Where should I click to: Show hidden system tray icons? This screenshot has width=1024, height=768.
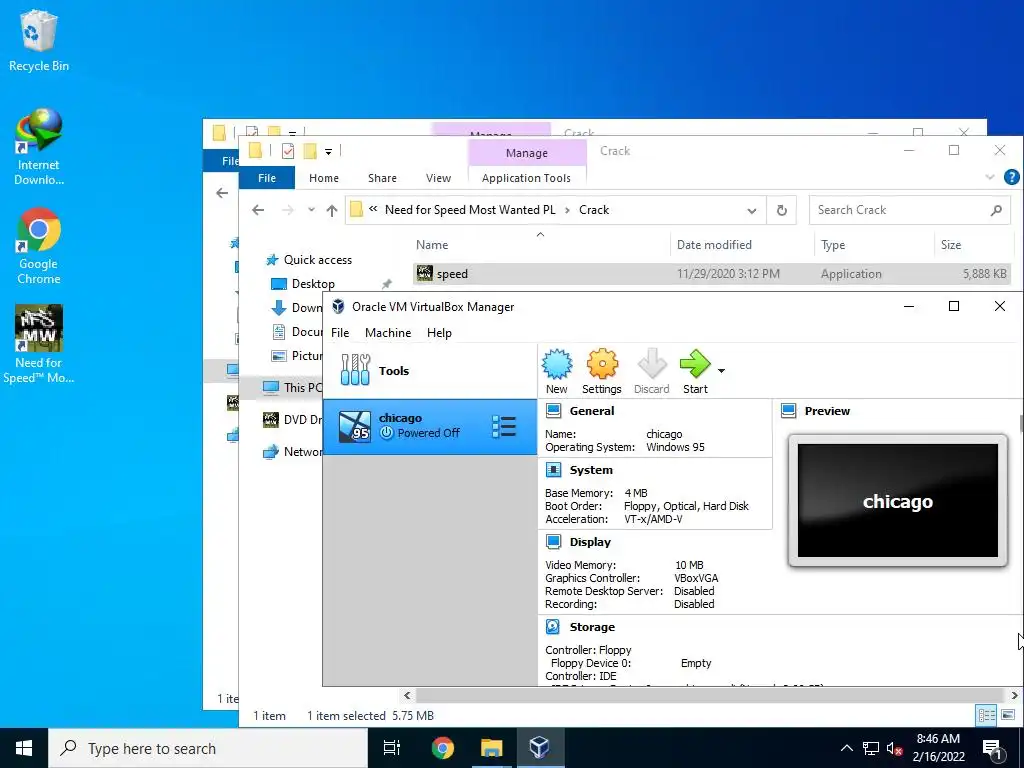click(846, 748)
